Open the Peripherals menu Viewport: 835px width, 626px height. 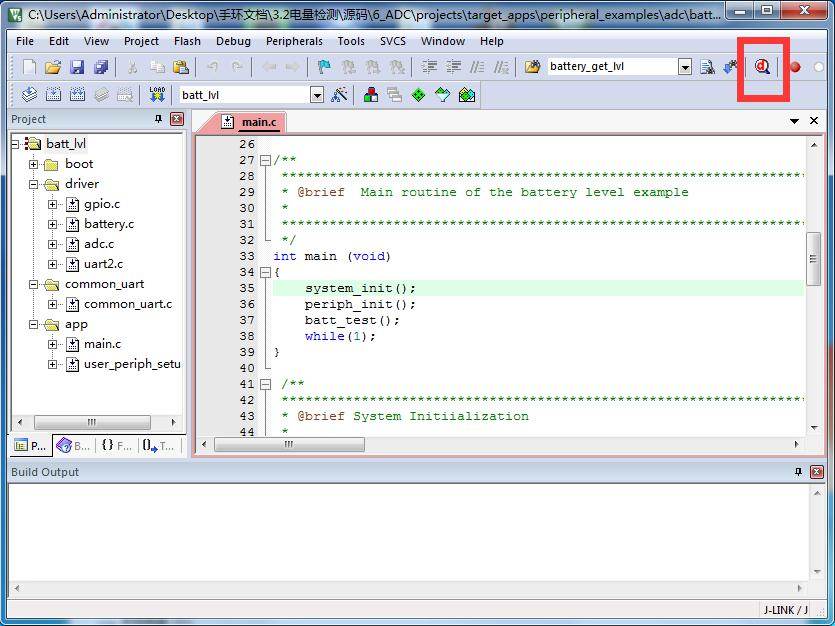click(x=294, y=41)
